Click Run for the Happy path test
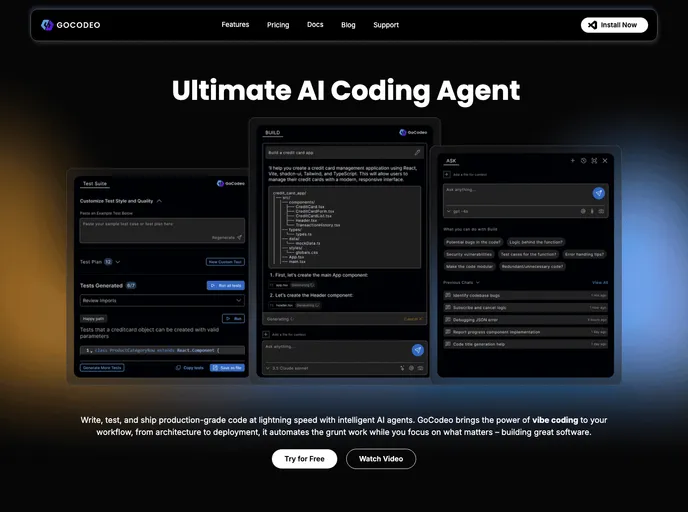Viewport: 688px width, 512px height. [x=233, y=319]
